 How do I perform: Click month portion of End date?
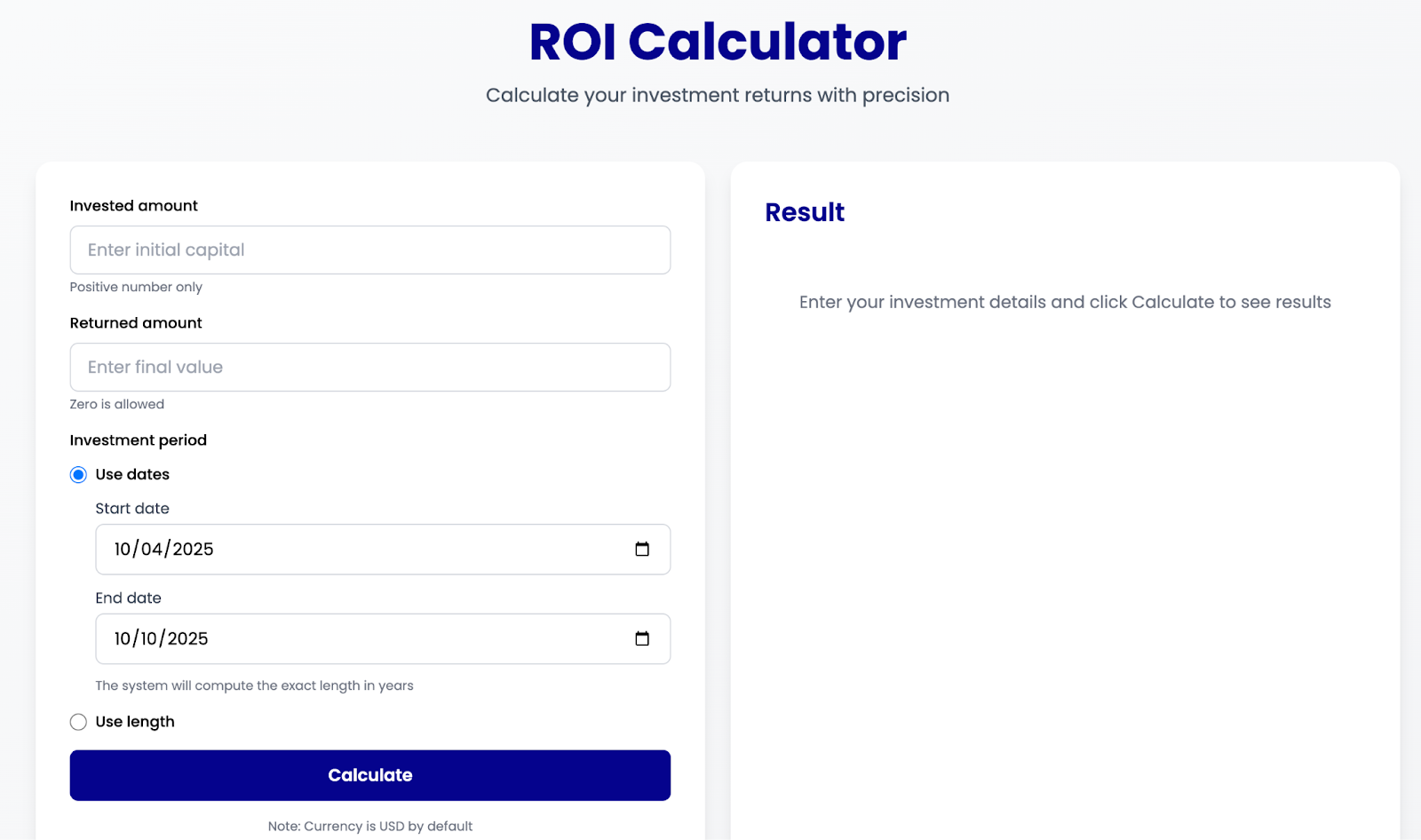point(123,638)
